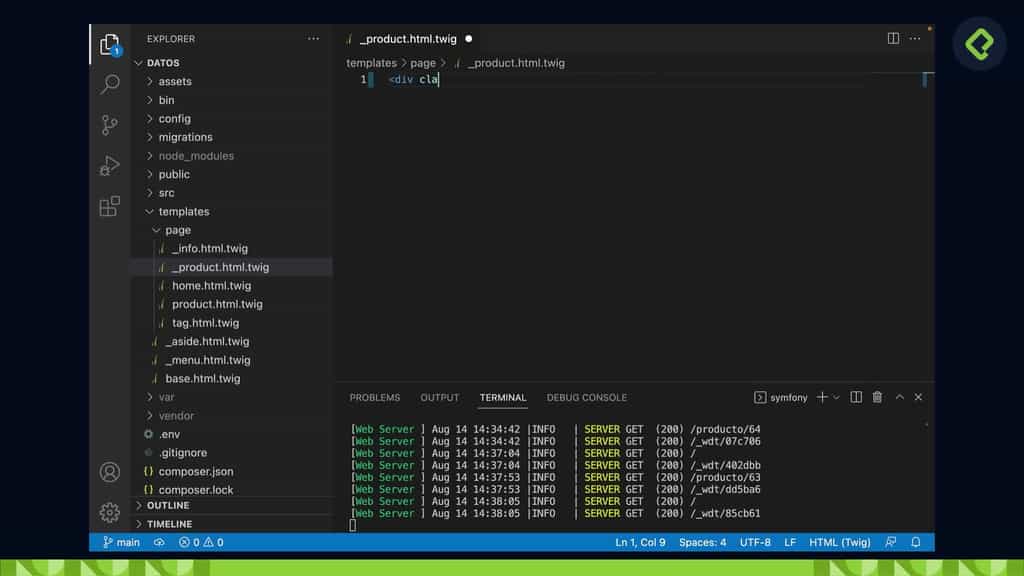Collapse the DATOS root folder
The height and width of the screenshot is (576, 1024).
(x=163, y=63)
